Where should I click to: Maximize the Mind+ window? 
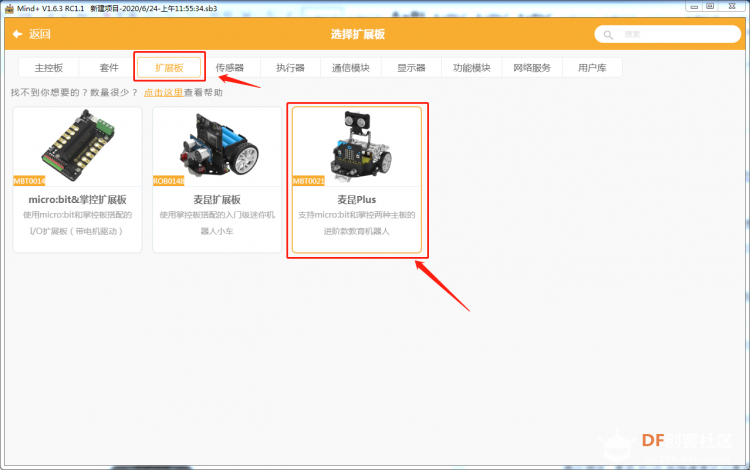[x=710, y=6]
